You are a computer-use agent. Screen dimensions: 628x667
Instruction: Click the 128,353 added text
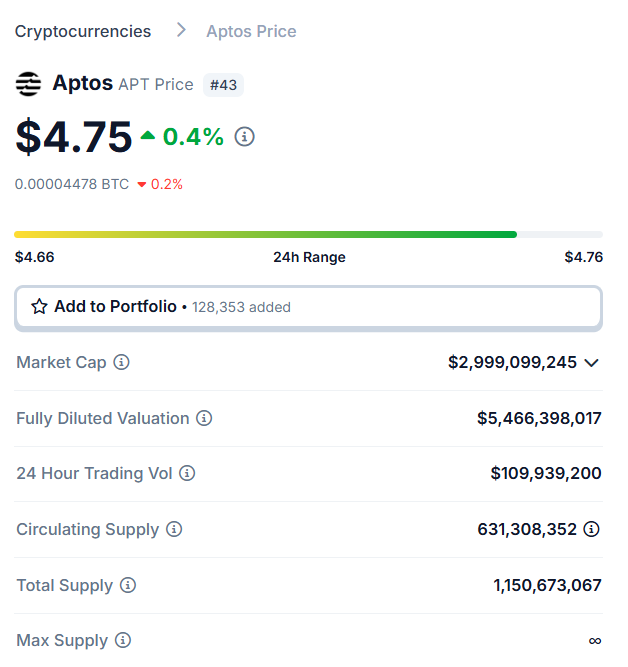point(241,307)
